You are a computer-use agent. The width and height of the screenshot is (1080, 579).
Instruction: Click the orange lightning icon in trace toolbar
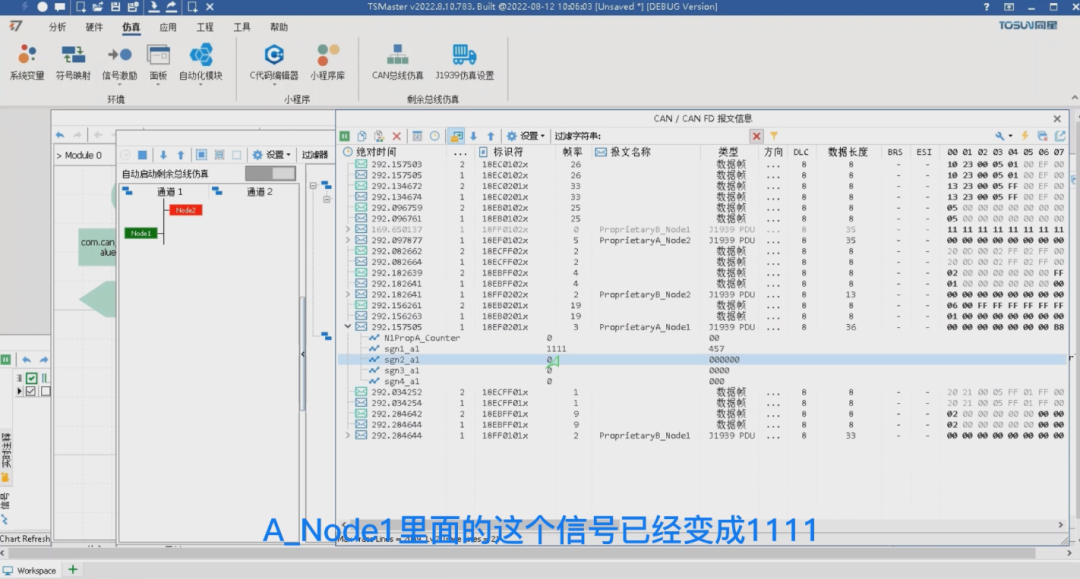coord(1025,136)
